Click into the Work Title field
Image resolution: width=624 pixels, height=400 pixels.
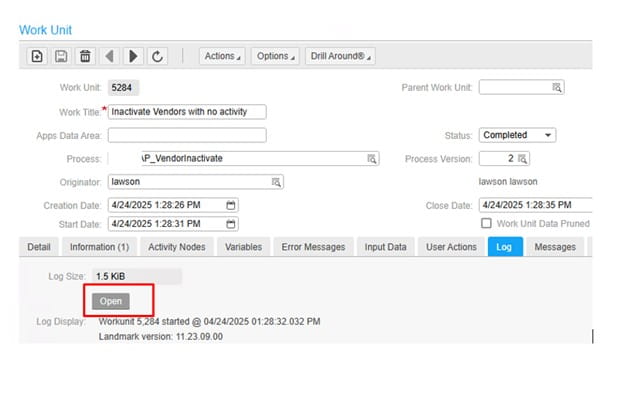190,111
